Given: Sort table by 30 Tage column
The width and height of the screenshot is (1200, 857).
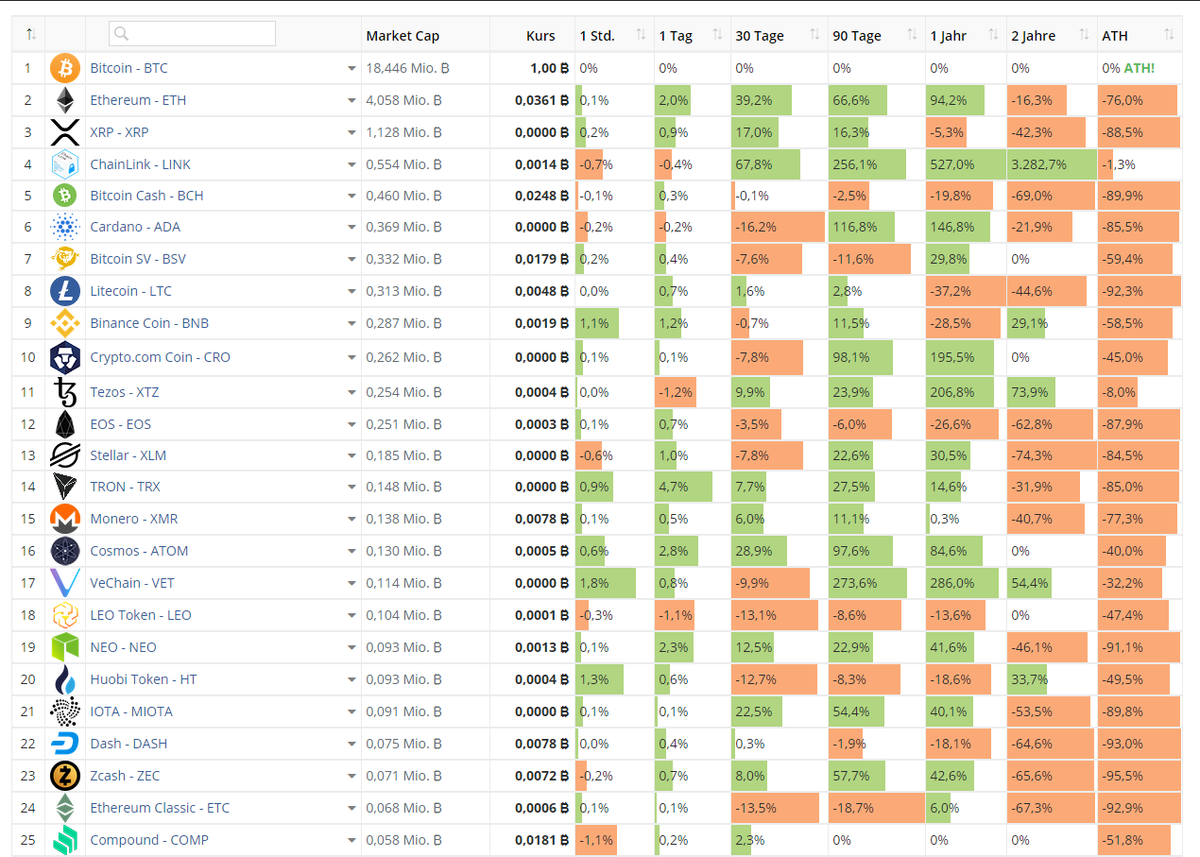Looking at the screenshot, I should click(815, 35).
